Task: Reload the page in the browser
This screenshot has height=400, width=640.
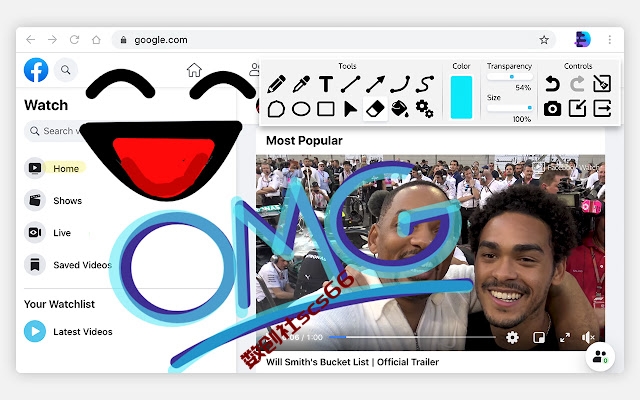Action: (74, 40)
